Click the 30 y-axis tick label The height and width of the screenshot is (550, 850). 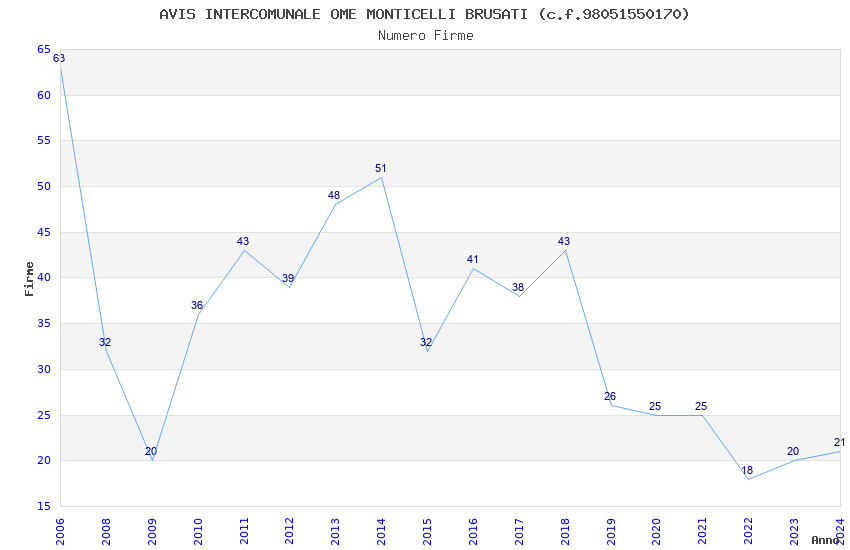tap(44, 370)
